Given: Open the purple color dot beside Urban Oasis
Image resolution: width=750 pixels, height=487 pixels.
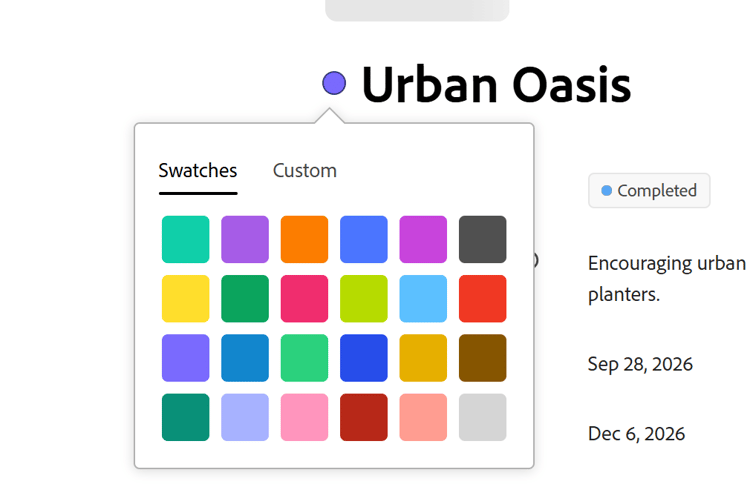Looking at the screenshot, I should pyautogui.click(x=334, y=83).
